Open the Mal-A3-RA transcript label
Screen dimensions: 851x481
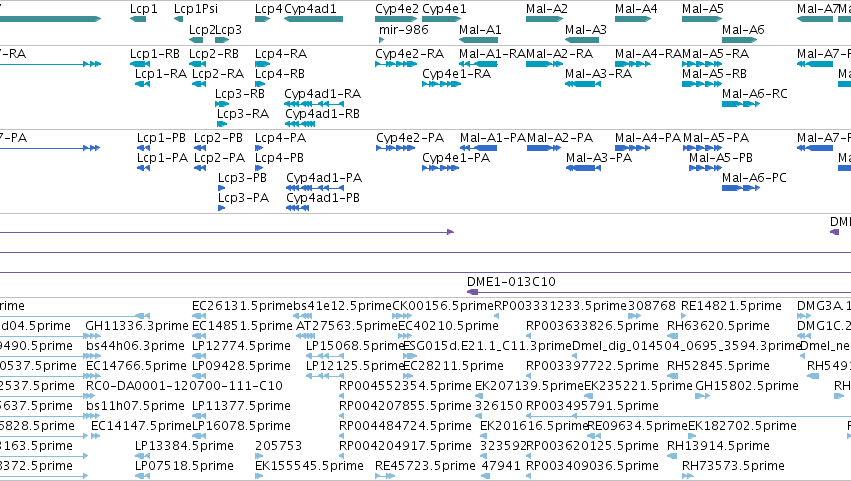[598, 73]
